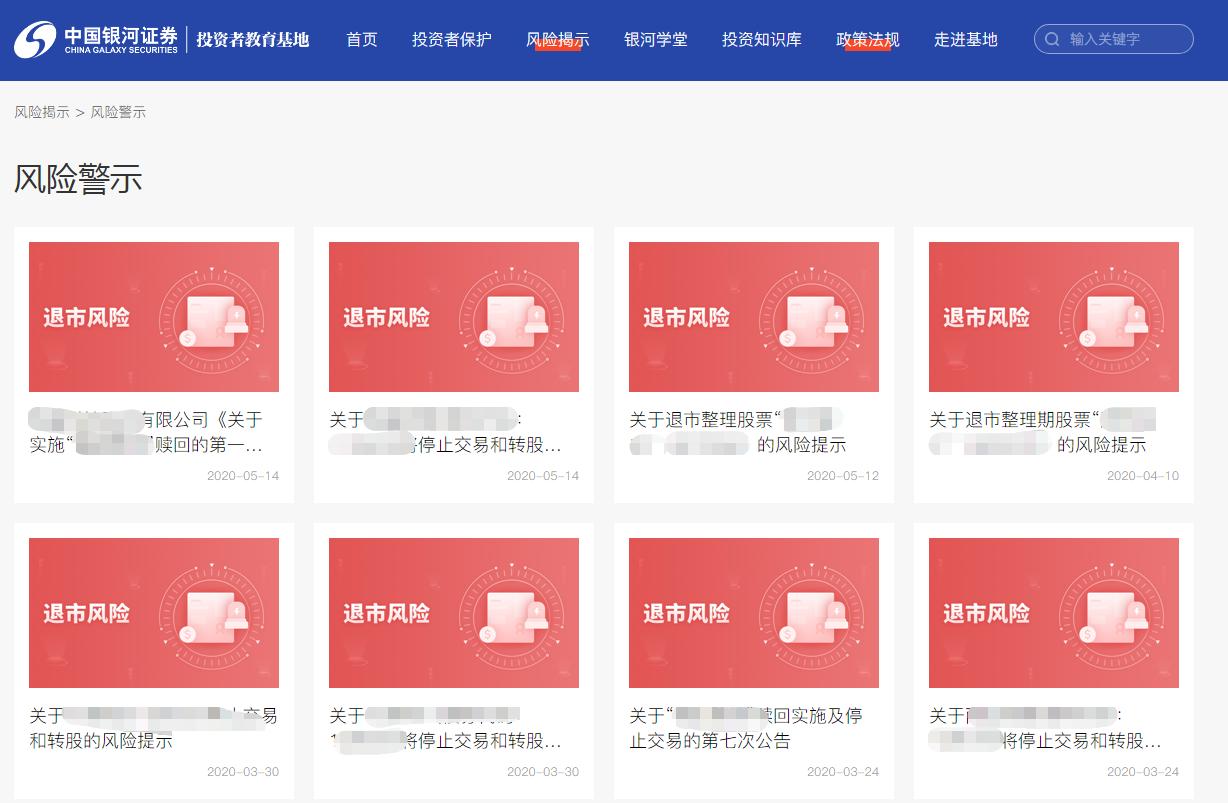
Task: Open the 投资者保护 navigation menu
Action: point(450,40)
